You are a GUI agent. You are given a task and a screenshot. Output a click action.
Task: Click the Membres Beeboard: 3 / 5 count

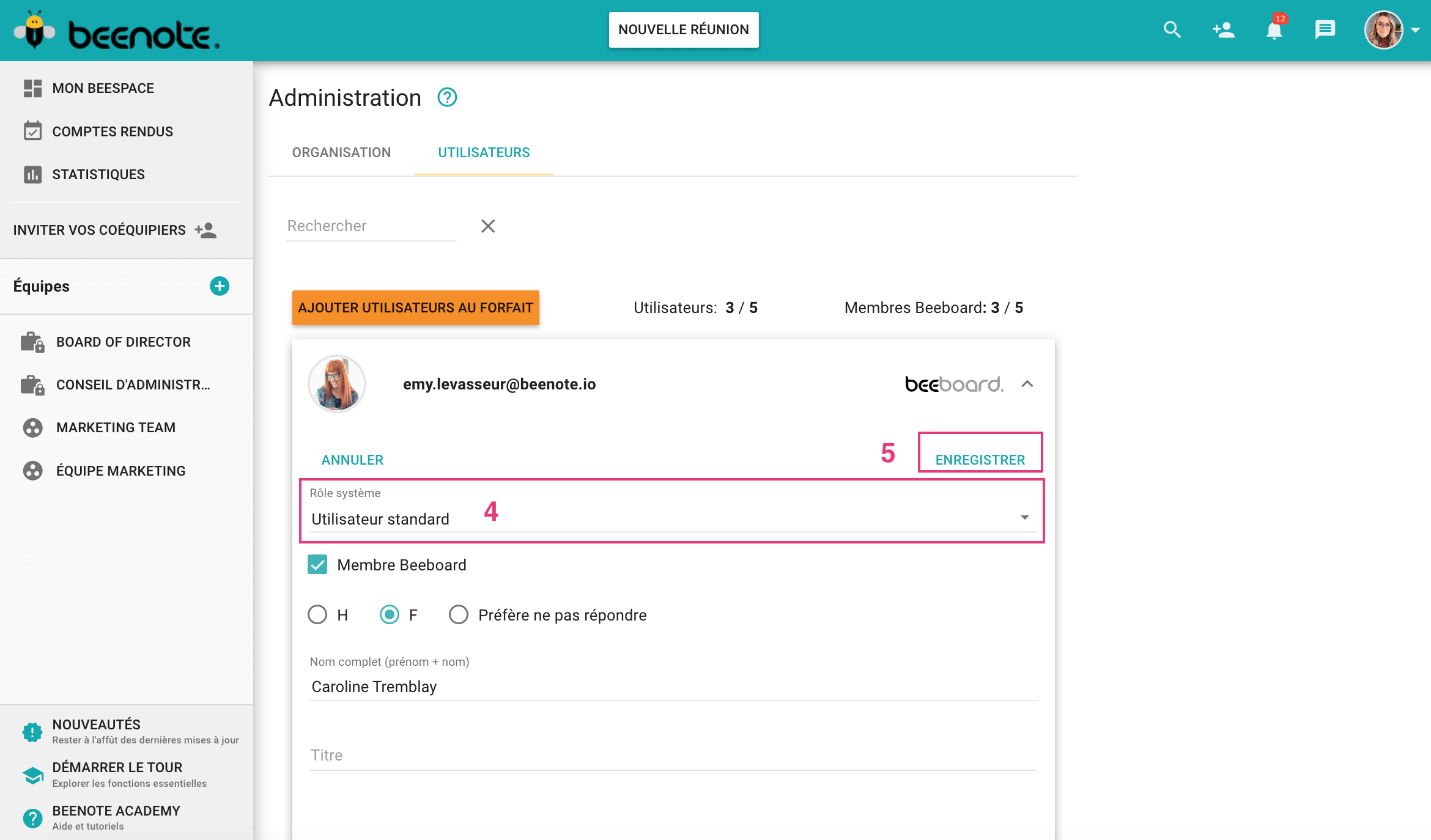[934, 308]
